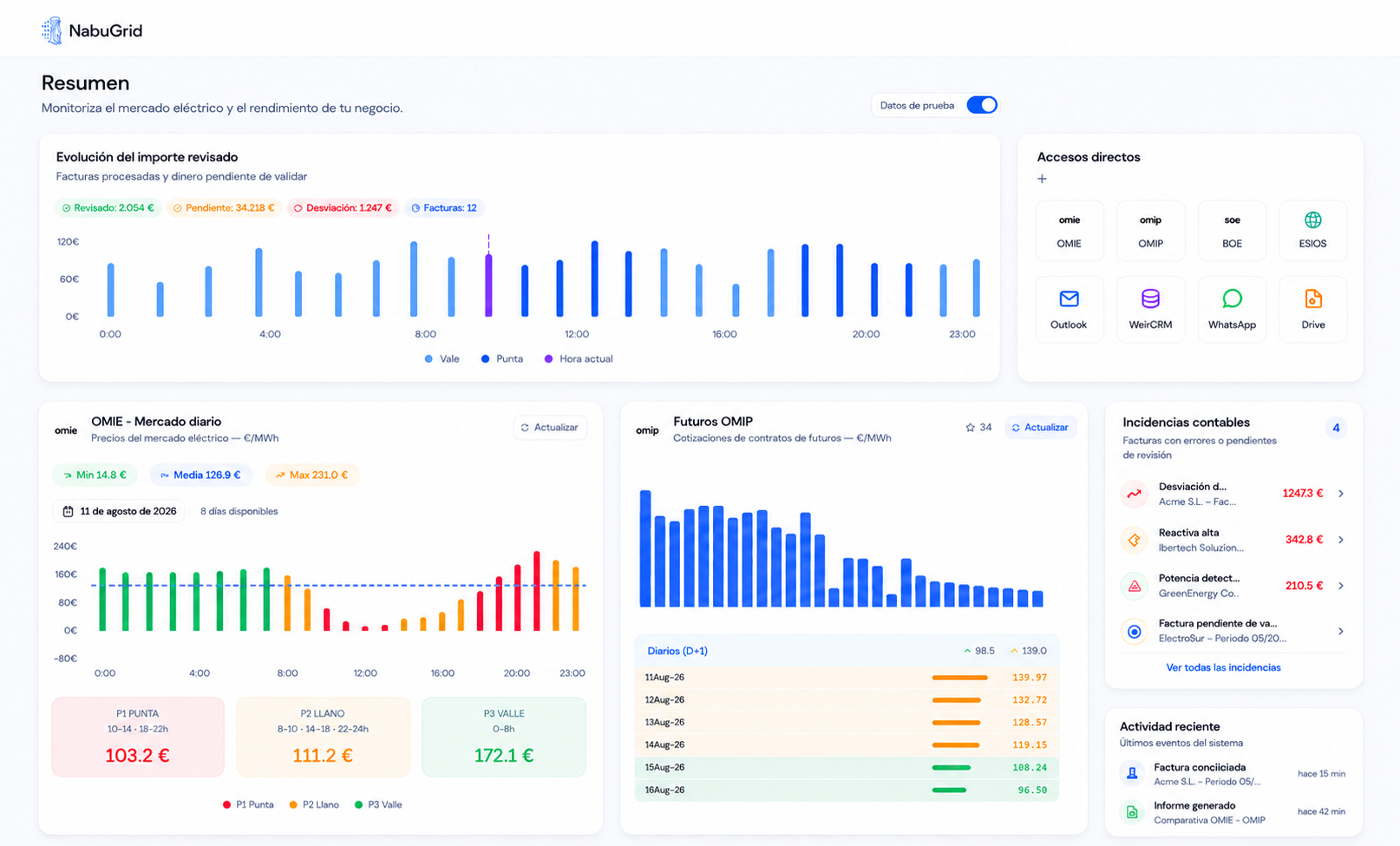Click the Potencia detect warning triangle icon
Viewport: 1400px width, 846px height.
1134,586
